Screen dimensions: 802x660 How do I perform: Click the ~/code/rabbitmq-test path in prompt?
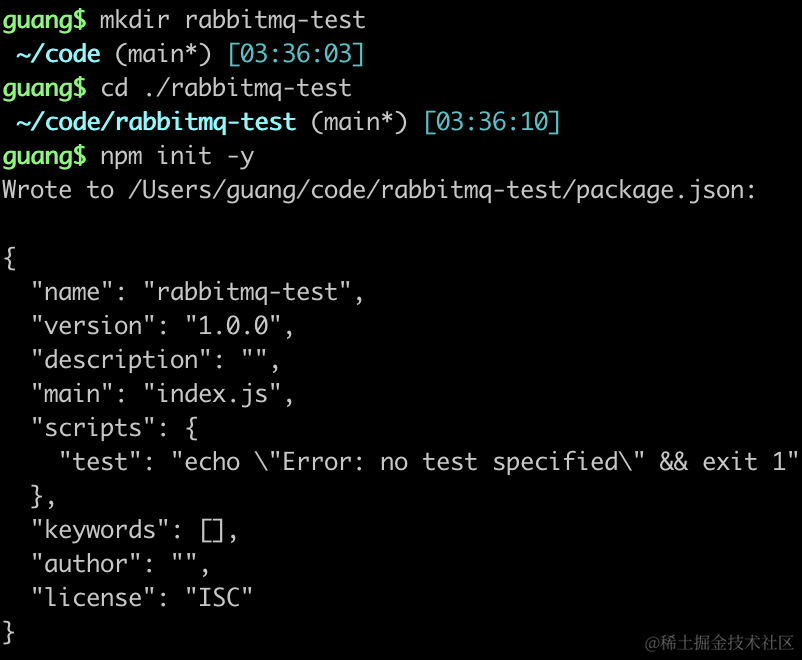[156, 123]
